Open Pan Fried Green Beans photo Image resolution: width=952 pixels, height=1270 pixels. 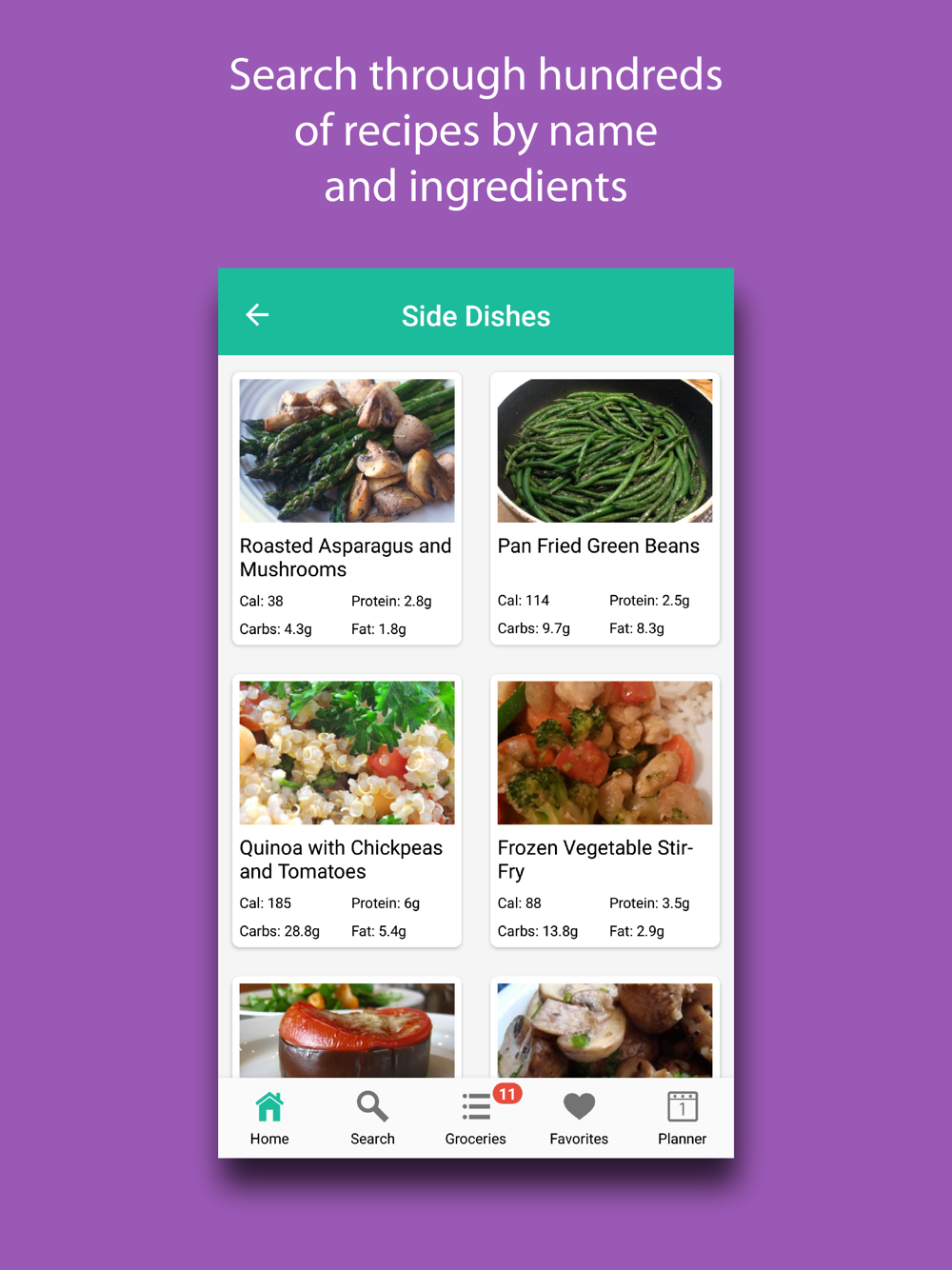(x=605, y=450)
